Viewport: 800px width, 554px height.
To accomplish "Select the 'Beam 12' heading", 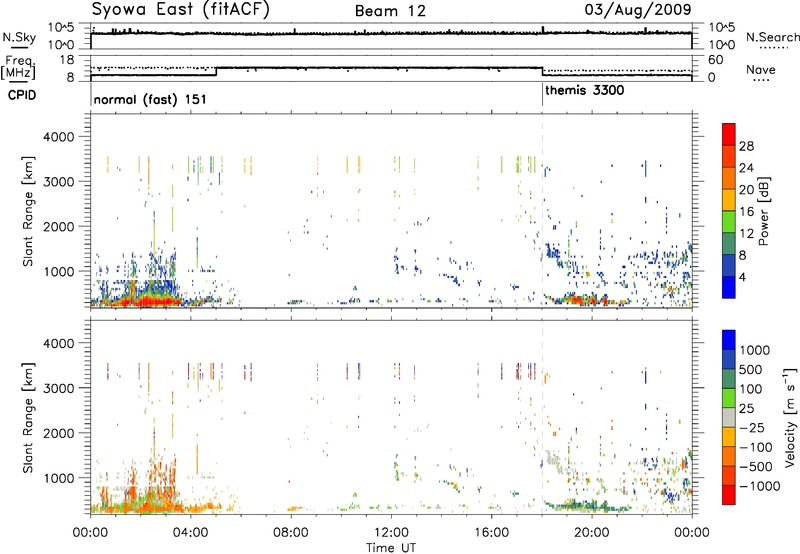I will (390, 11).
